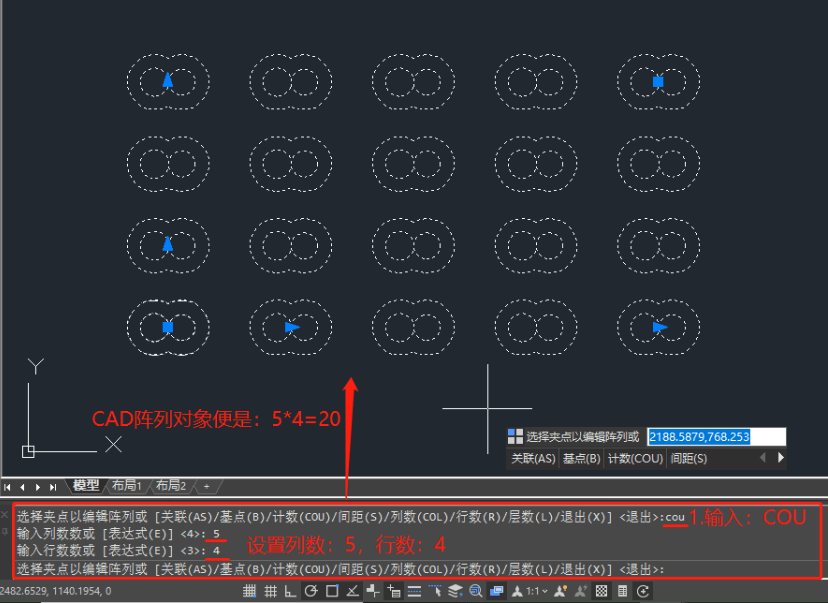This screenshot has height=603, width=828.
Task: Close the command line panel X
Action: point(5,514)
